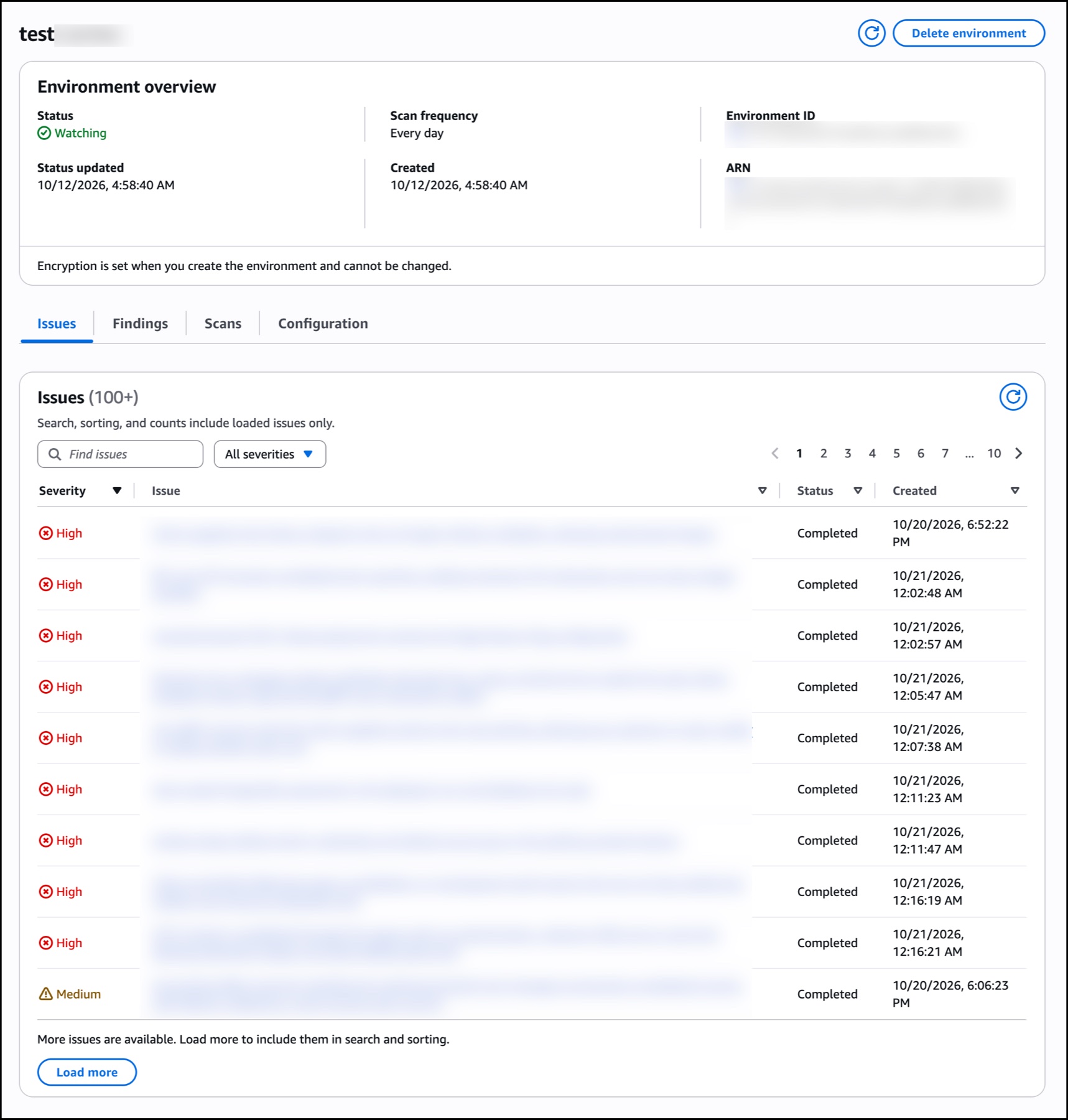The width and height of the screenshot is (1068, 1120).
Task: Refresh the Issues list icon
Action: pyautogui.click(x=1013, y=397)
